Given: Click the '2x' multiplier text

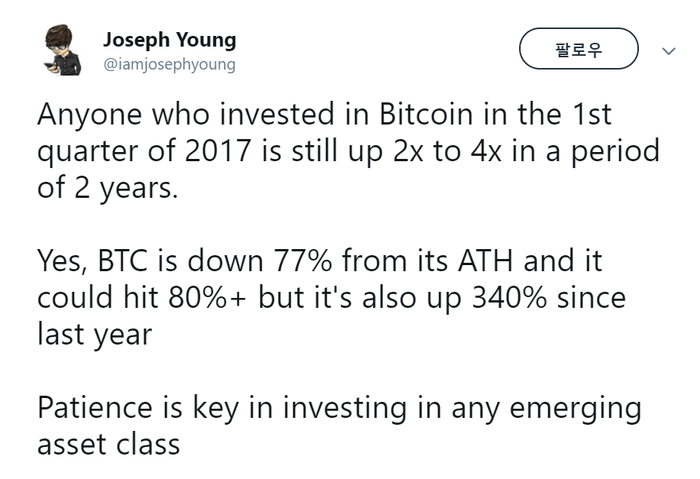Looking at the screenshot, I should [x=408, y=151].
